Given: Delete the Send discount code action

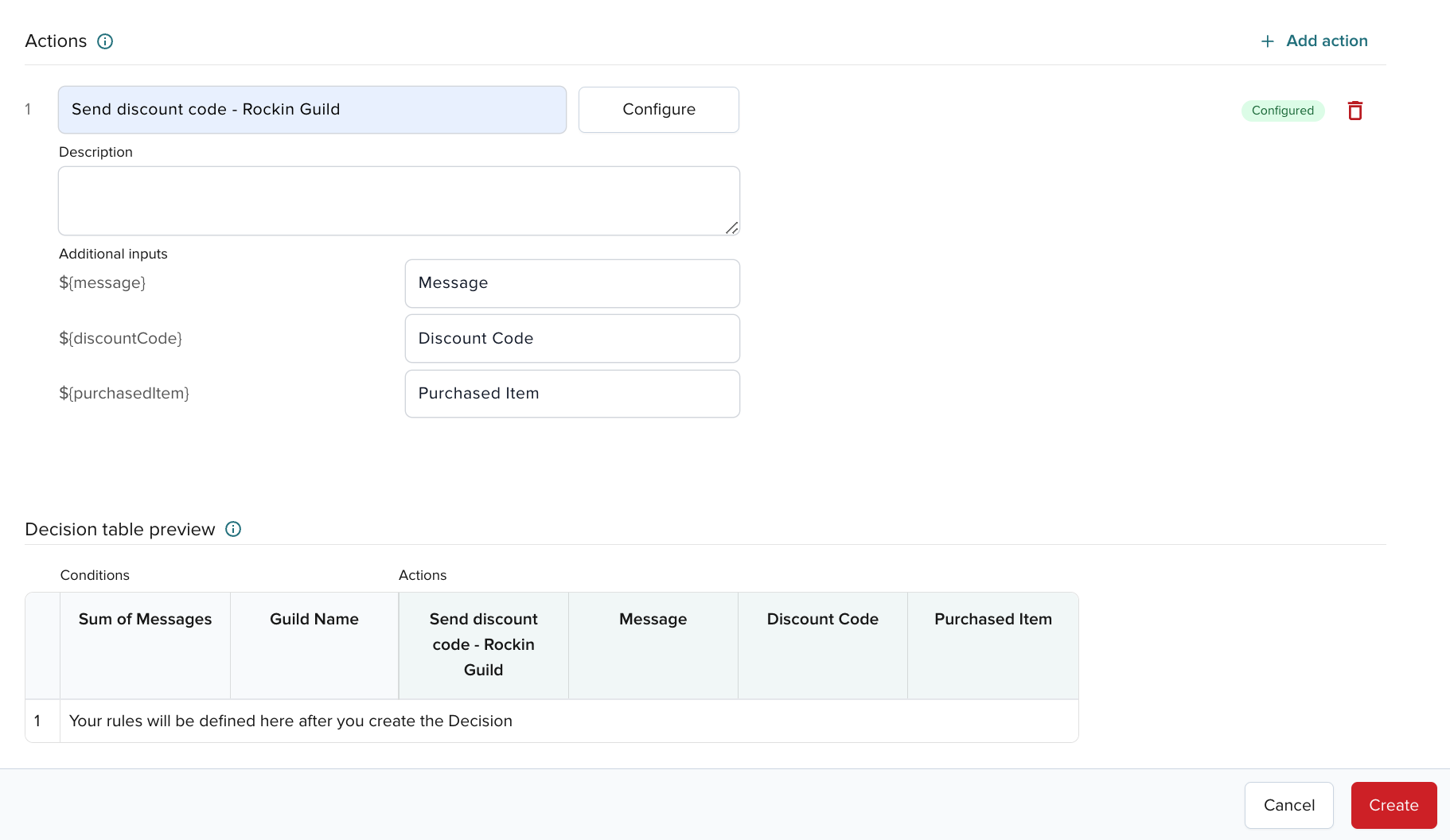Looking at the screenshot, I should [1355, 111].
